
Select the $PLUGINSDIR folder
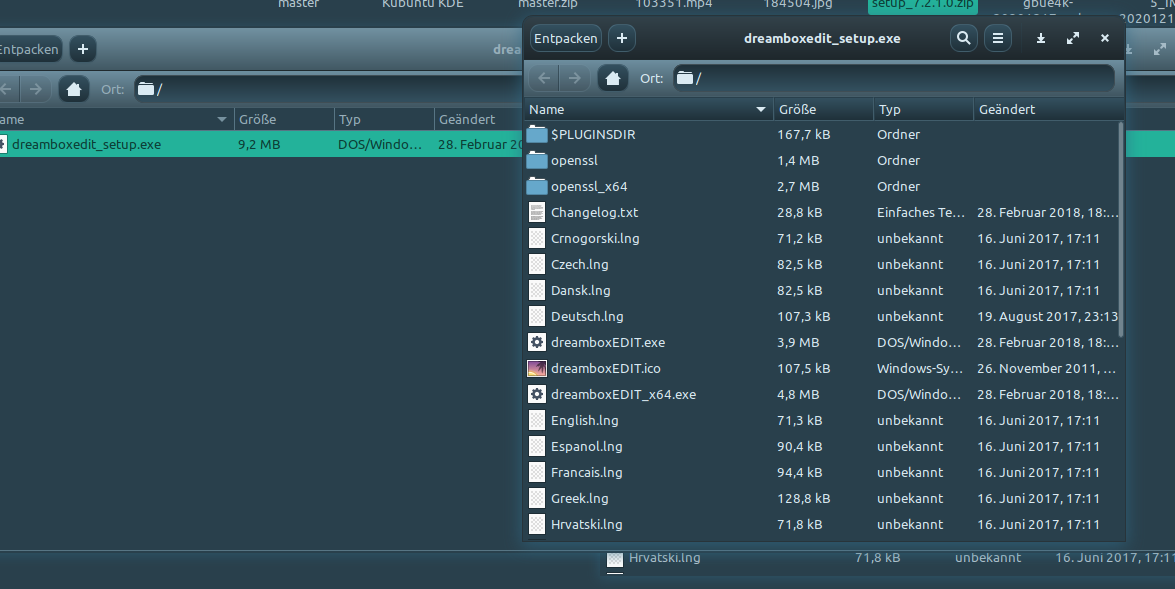821,135
